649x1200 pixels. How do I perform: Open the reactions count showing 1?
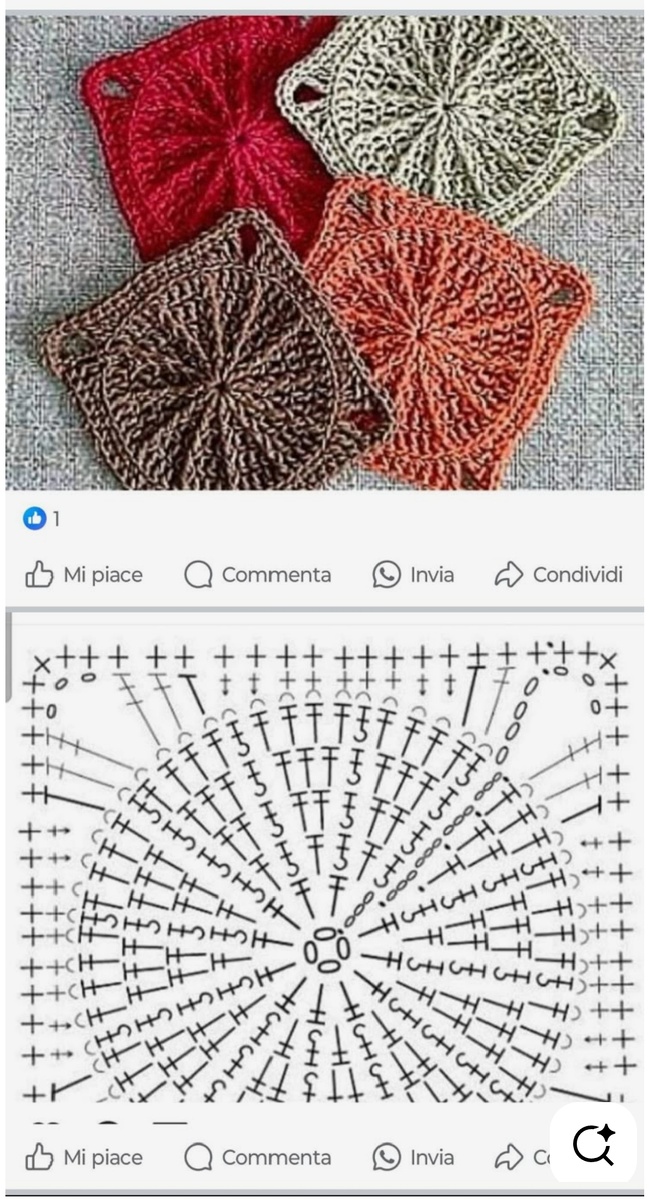(x=57, y=518)
